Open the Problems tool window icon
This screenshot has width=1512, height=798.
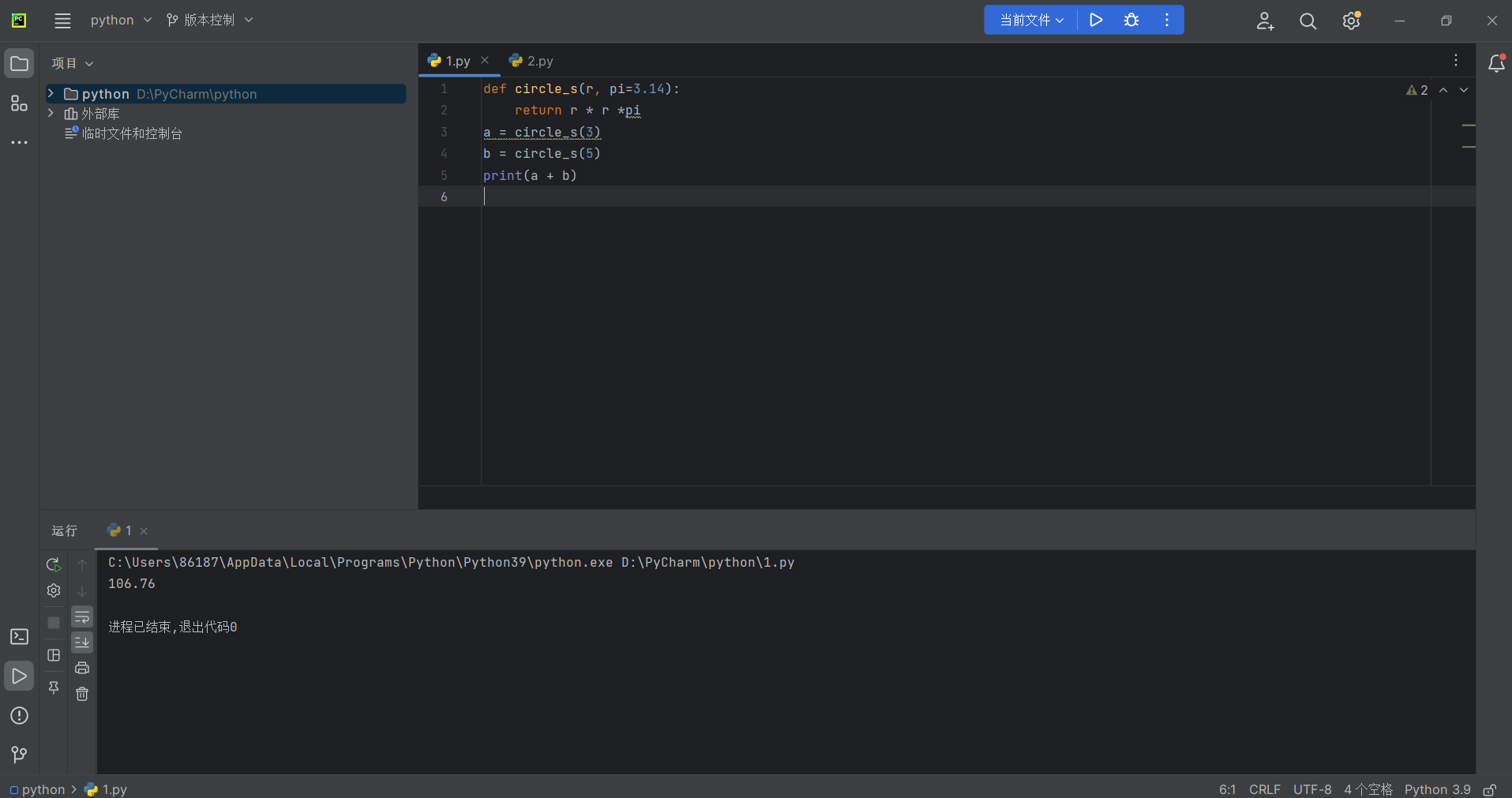19,716
